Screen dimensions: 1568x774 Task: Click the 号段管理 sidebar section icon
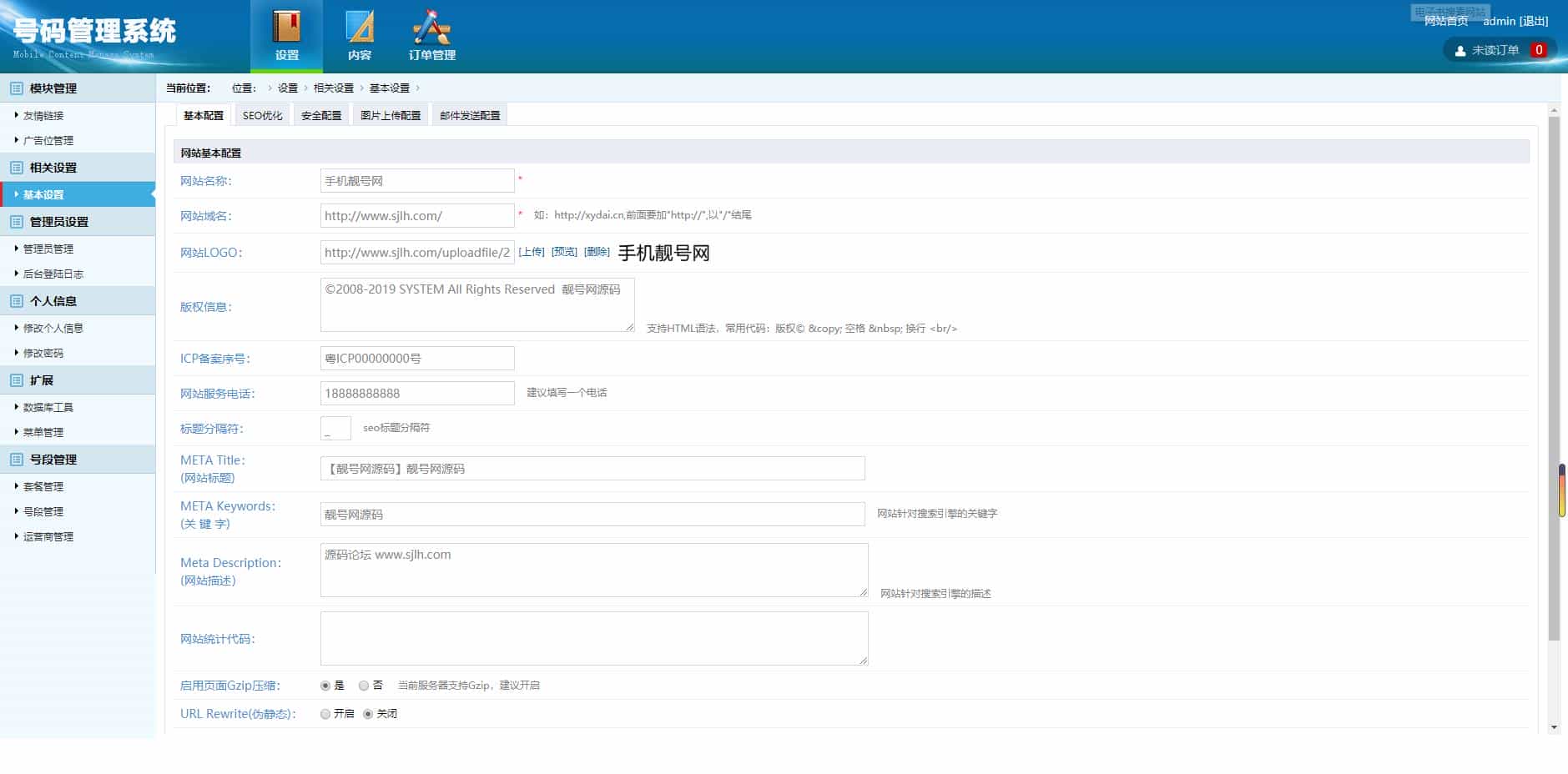(14, 459)
